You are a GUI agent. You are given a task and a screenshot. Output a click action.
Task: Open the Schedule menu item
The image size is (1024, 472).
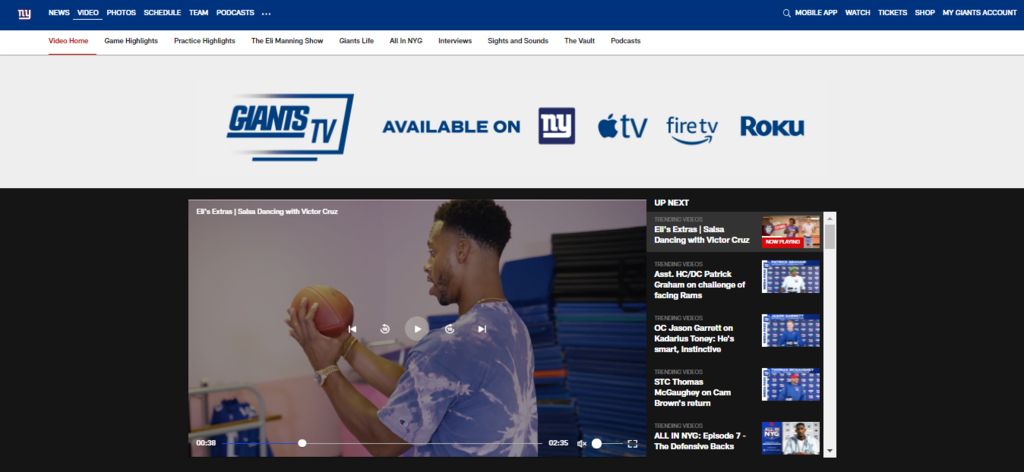162,13
